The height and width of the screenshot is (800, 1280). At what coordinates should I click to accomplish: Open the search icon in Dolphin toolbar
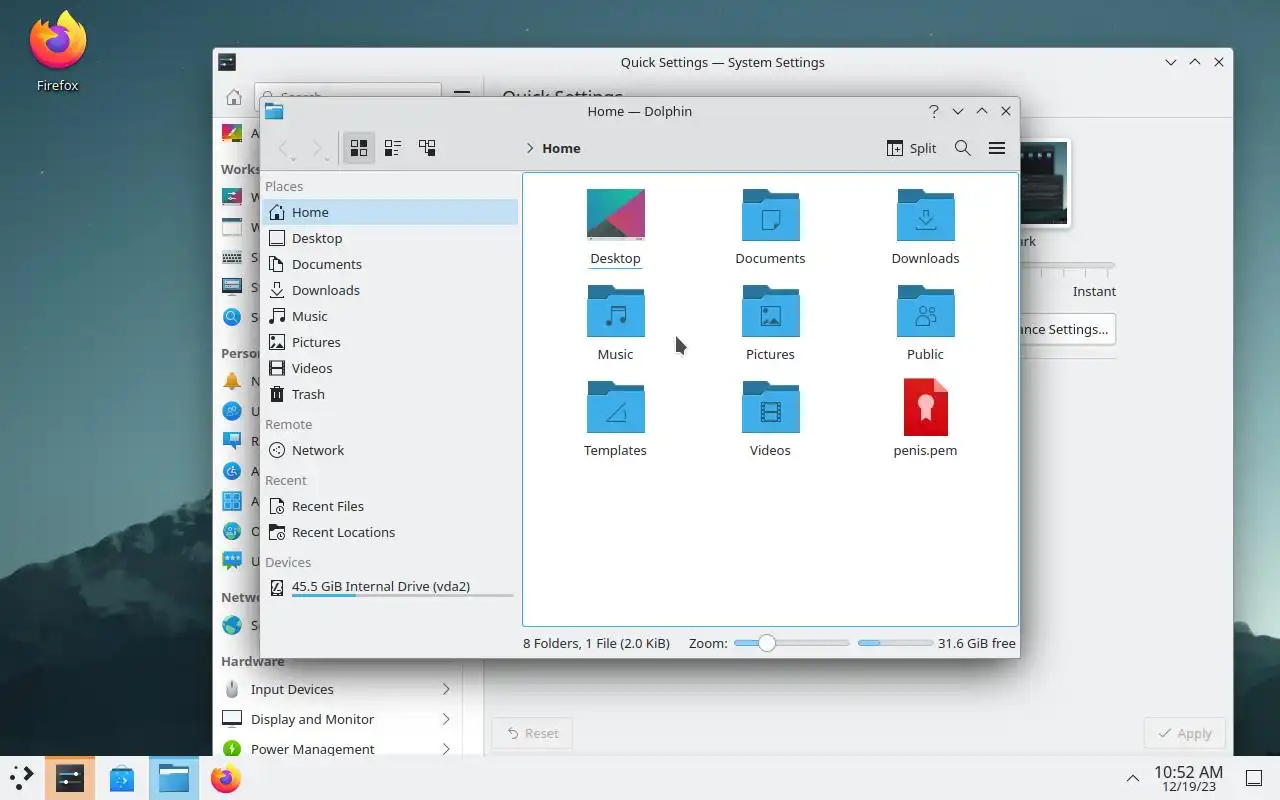pyautogui.click(x=963, y=148)
